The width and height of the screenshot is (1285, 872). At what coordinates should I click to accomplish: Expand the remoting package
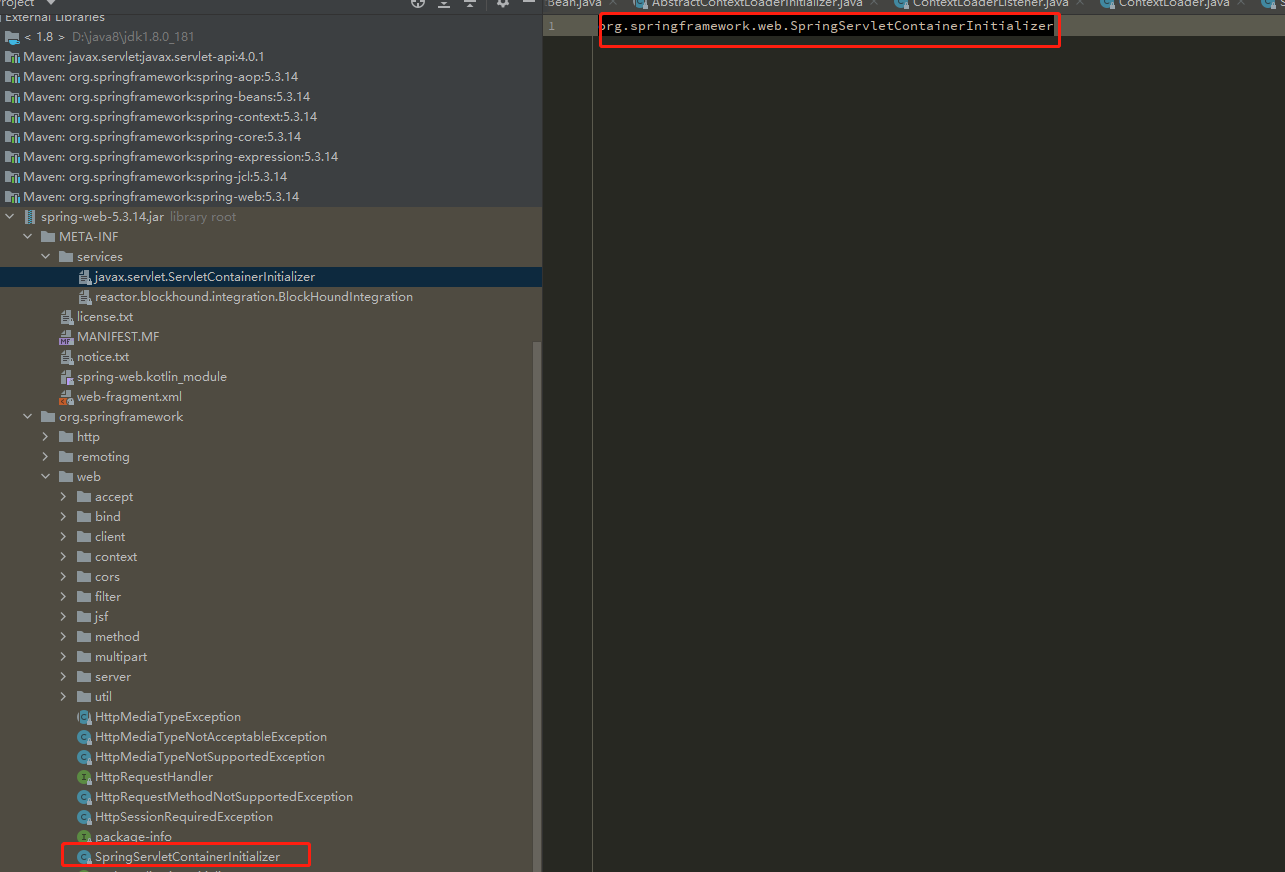point(46,457)
